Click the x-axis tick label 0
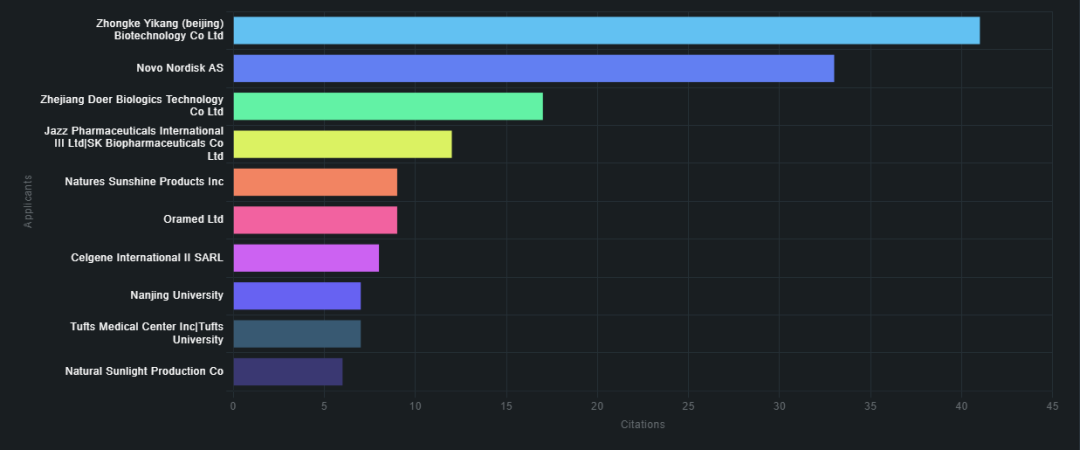Image resolution: width=1080 pixels, height=450 pixels. tap(233, 407)
